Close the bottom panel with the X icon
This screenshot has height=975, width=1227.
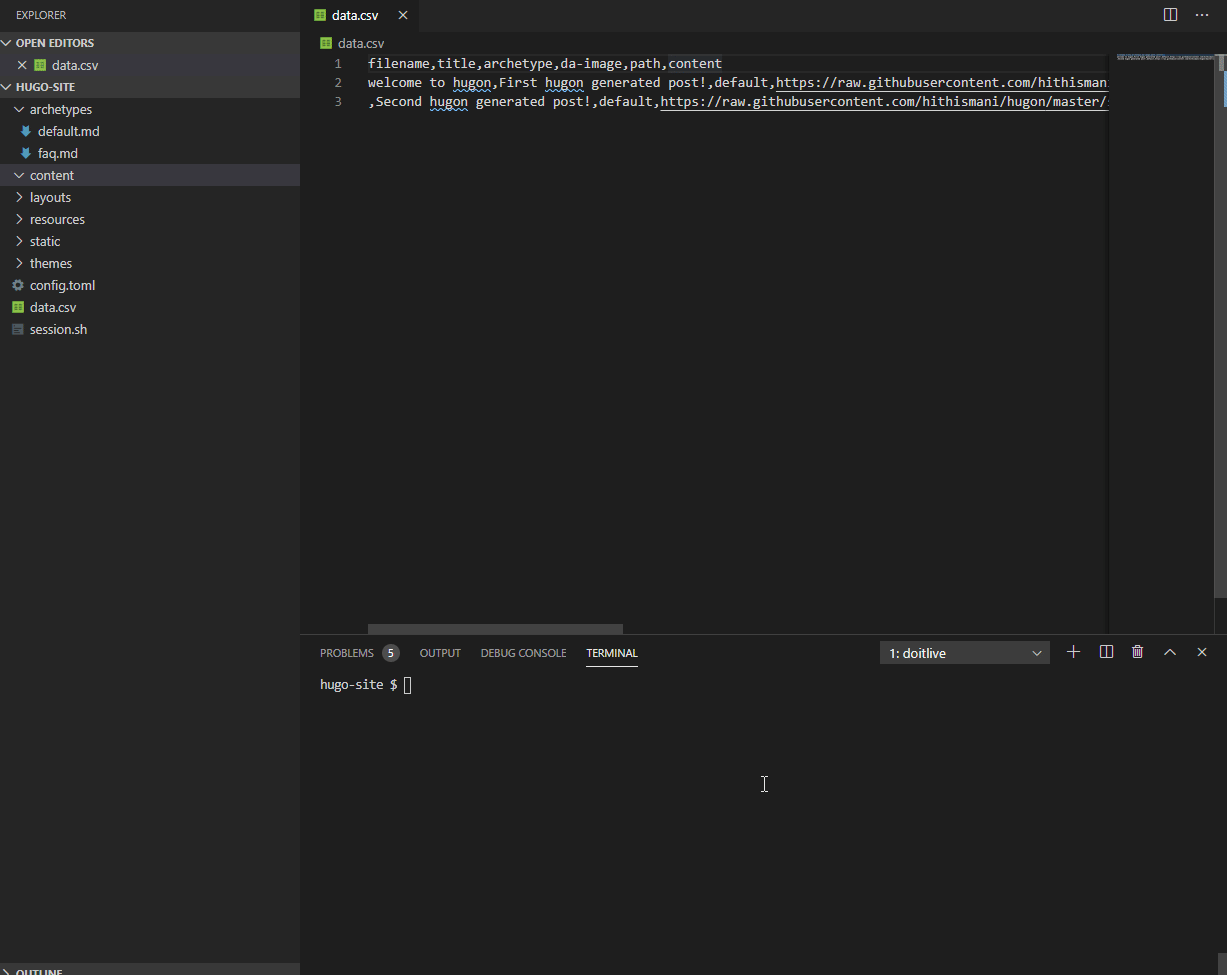[x=1201, y=651]
